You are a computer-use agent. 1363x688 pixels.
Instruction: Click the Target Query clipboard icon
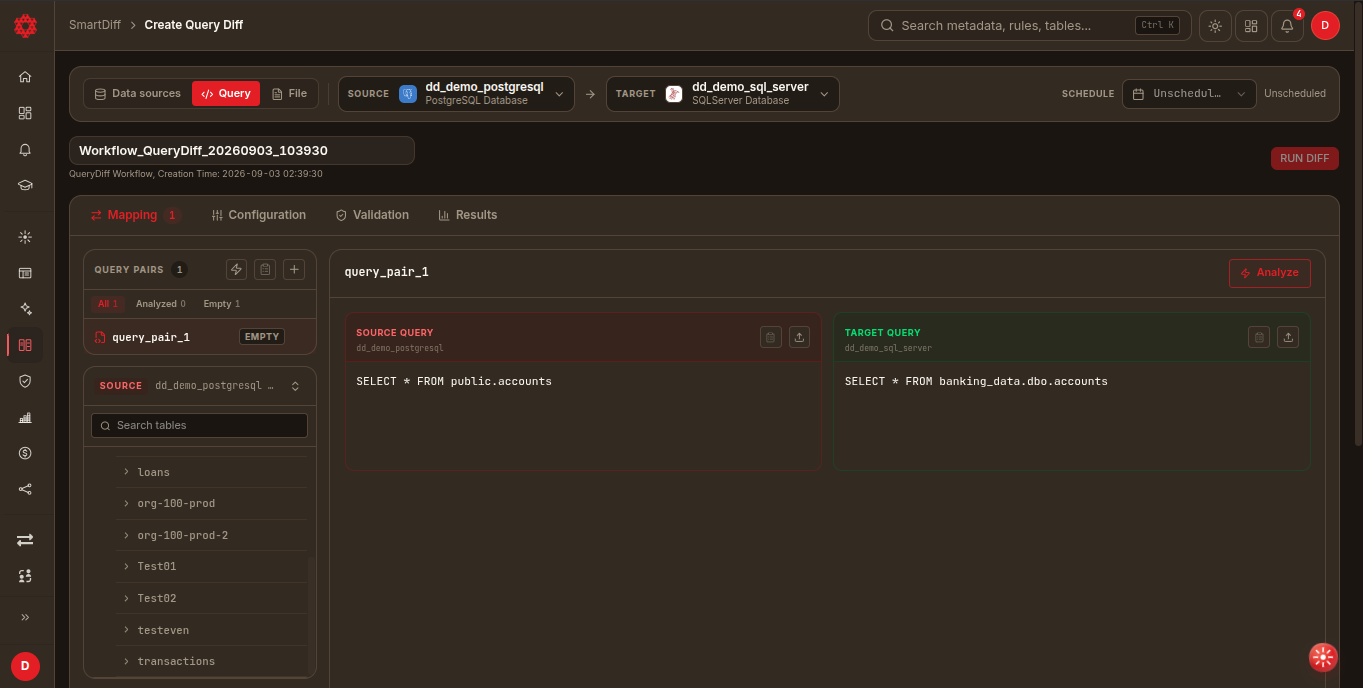click(1259, 337)
